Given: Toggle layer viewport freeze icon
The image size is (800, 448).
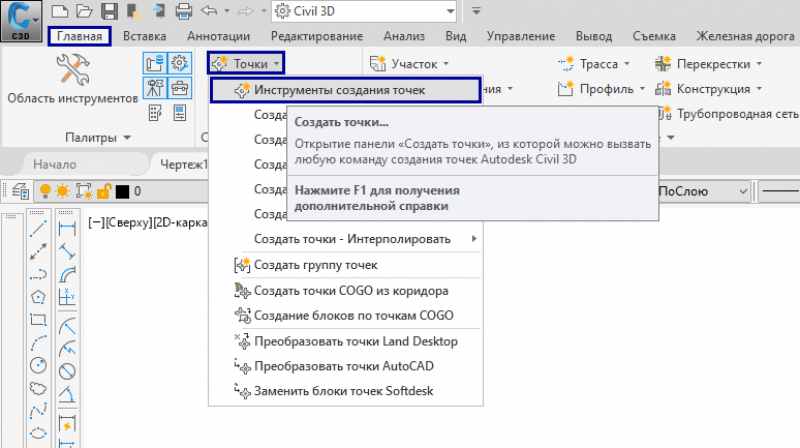Looking at the screenshot, I should pos(84,191).
